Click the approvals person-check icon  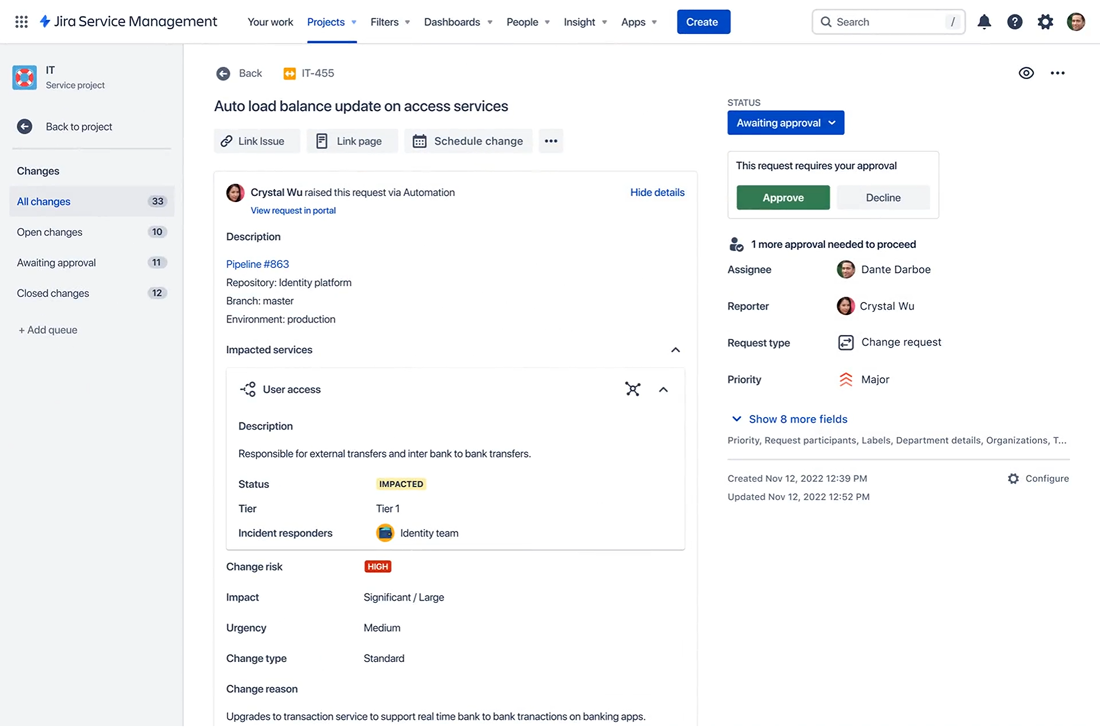736,244
